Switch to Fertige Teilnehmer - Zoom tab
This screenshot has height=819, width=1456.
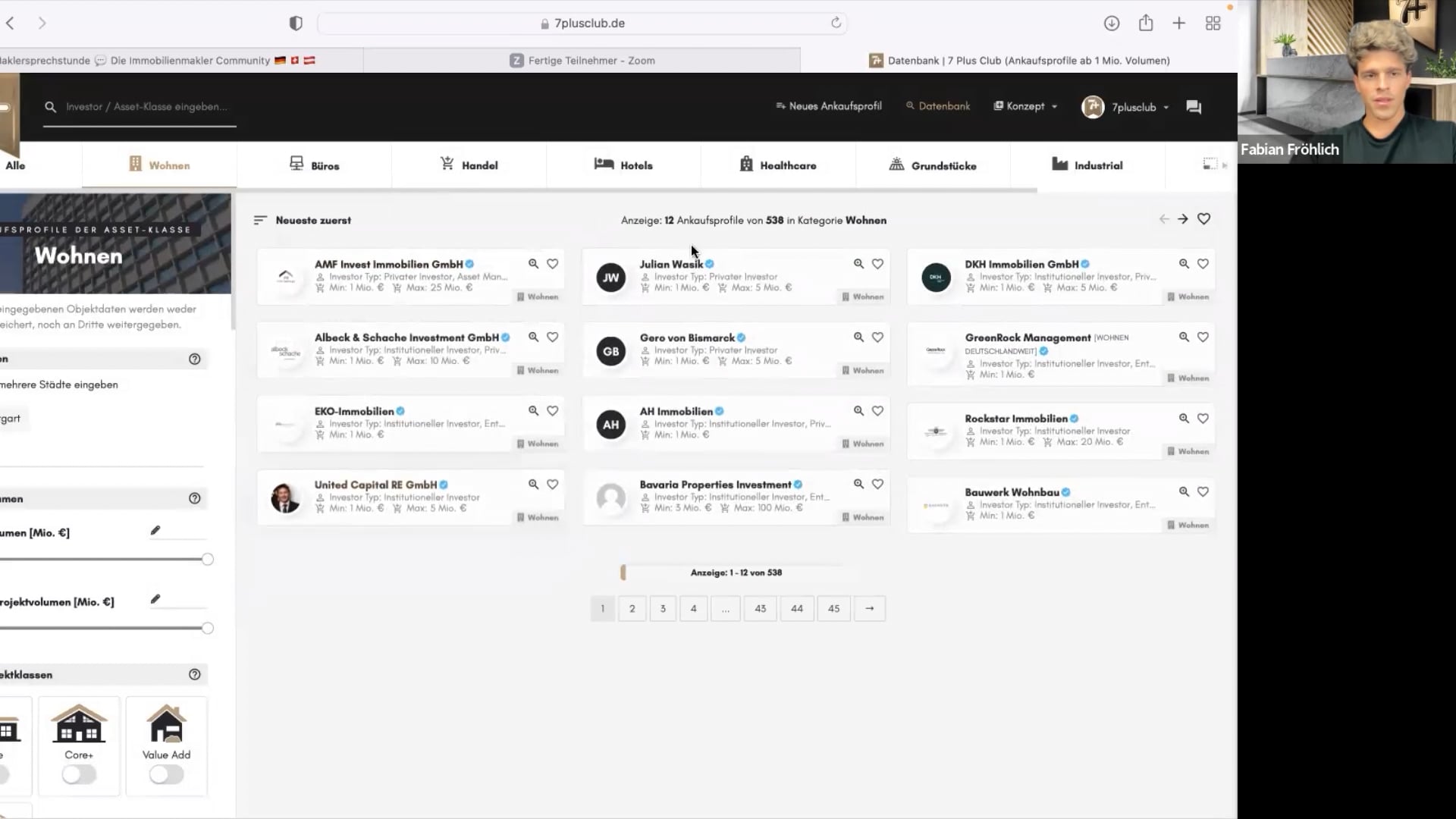[582, 61]
